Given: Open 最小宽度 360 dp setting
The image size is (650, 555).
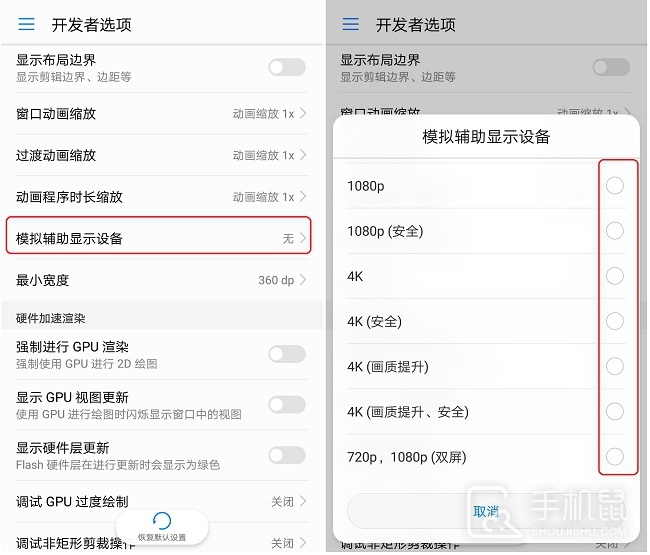Looking at the screenshot, I should pyautogui.click(x=162, y=280).
